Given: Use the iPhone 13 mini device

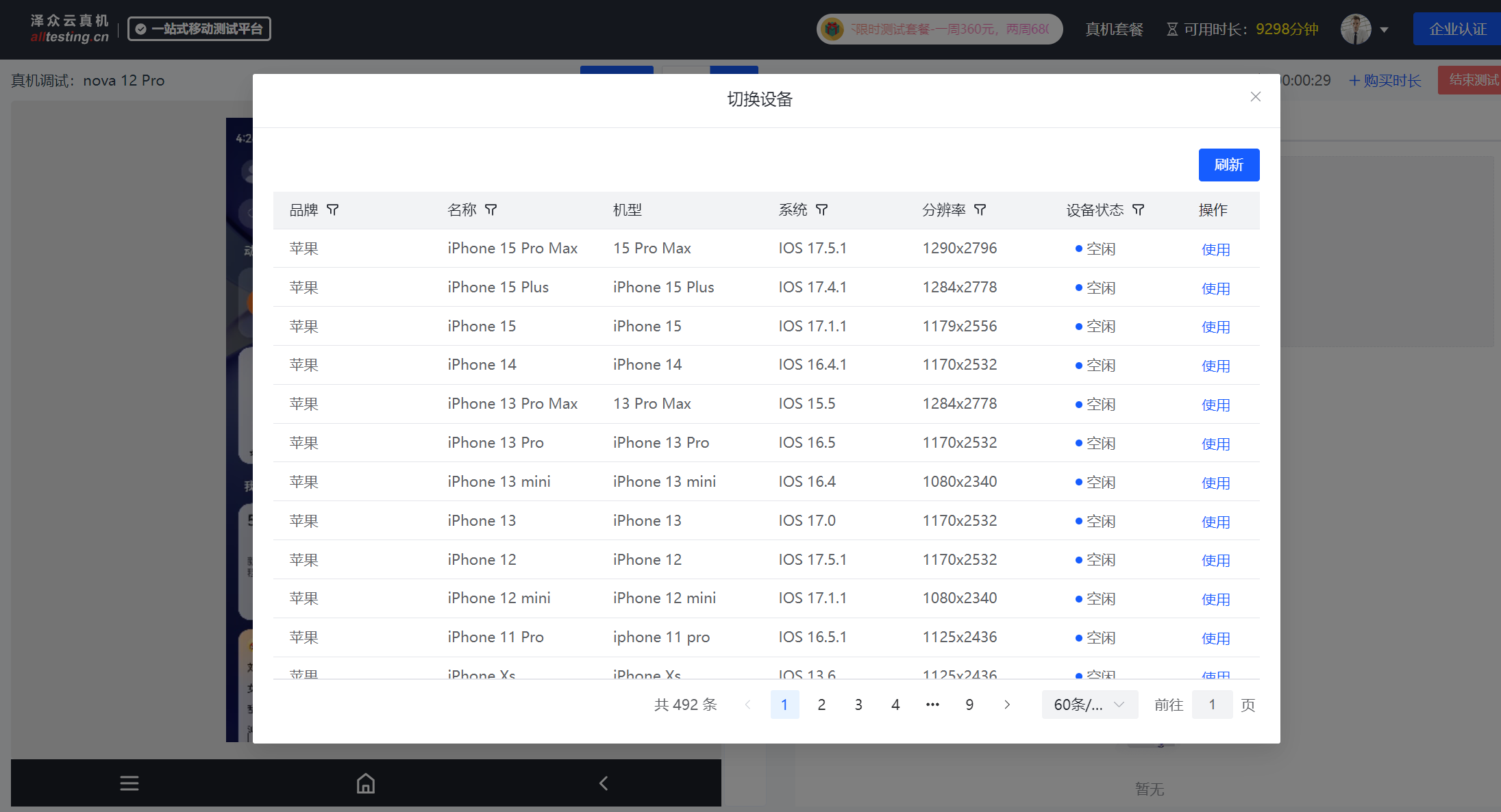Looking at the screenshot, I should (1216, 483).
